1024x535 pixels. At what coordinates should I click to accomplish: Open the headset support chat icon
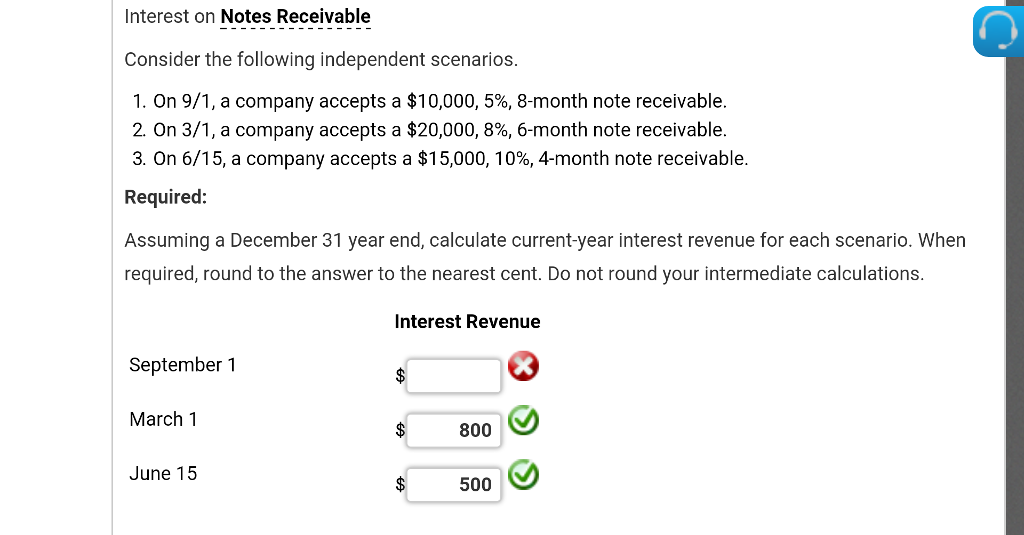pos(995,32)
